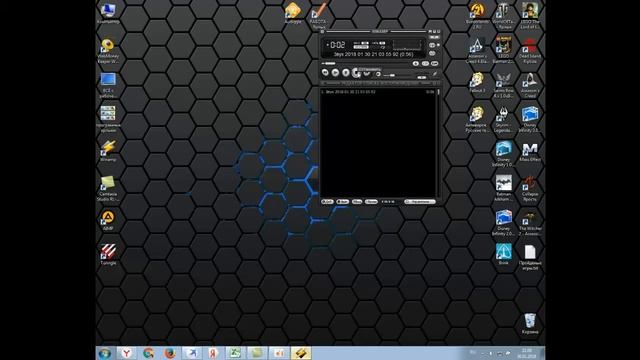Click the large round stop button in Winamp
This screenshot has width=640, height=360.
[356, 73]
